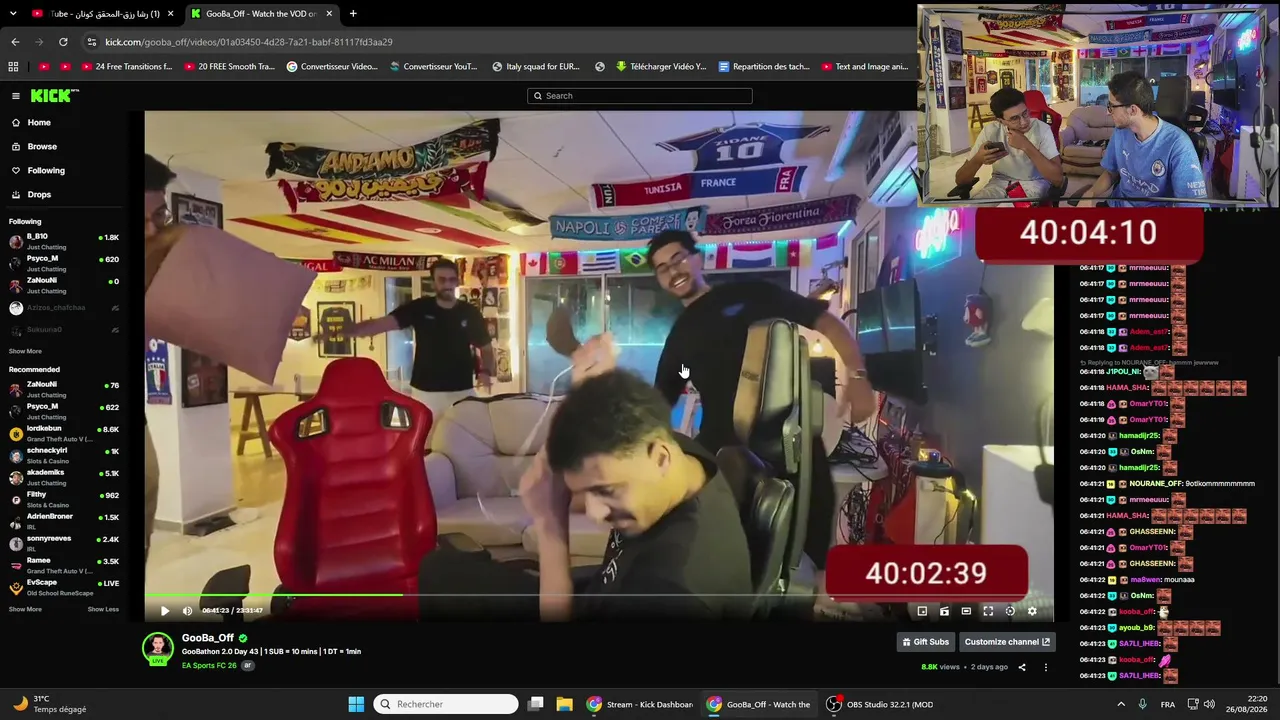The width and height of the screenshot is (1280, 720).
Task: Open the video player settings gear
Action: 1032,611
